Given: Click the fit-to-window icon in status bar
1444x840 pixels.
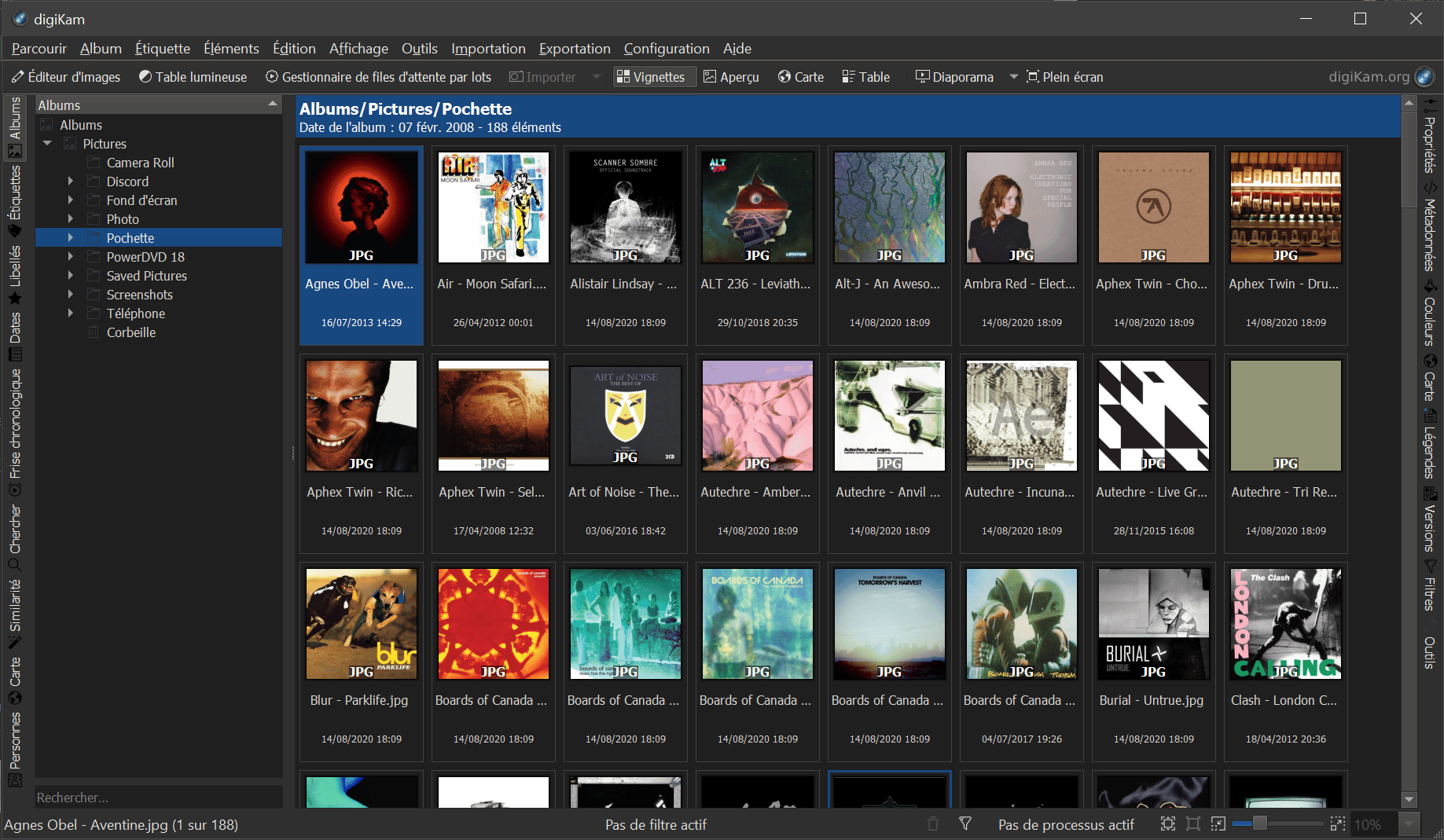Looking at the screenshot, I should click(1168, 823).
